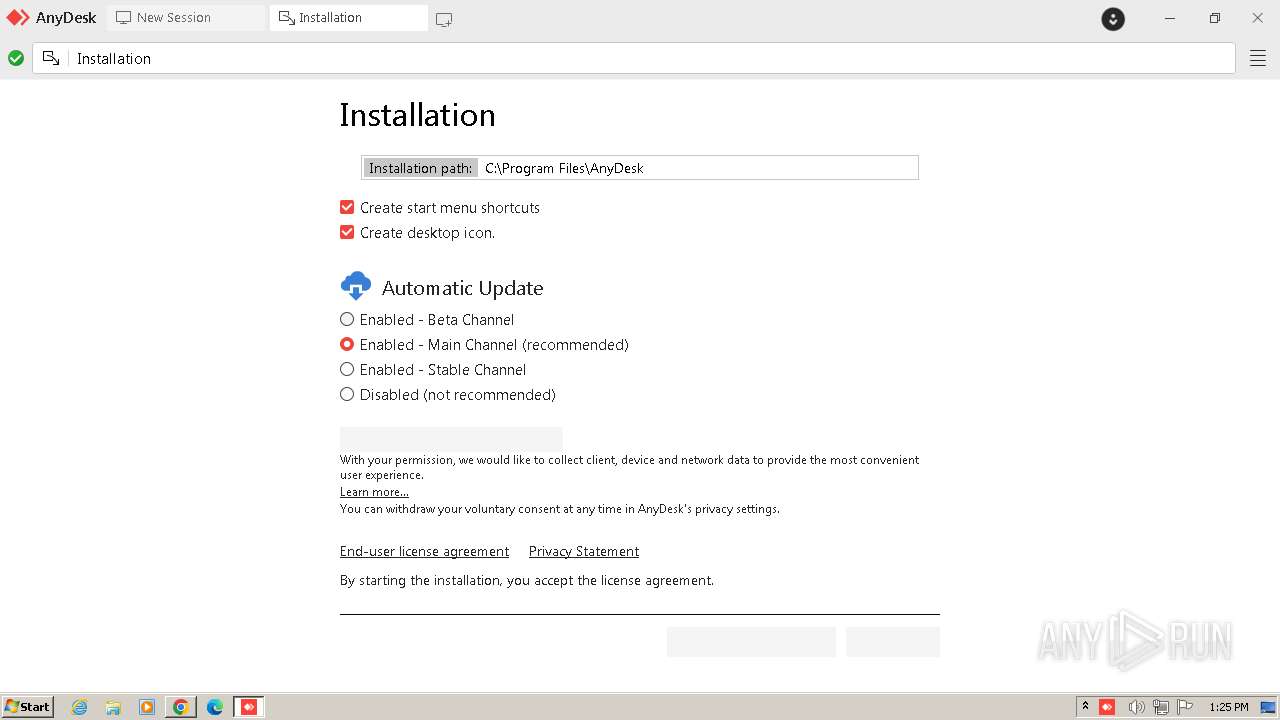Viewport: 1280px width, 720px height.
Task: Open End-user license agreement link
Action: click(x=424, y=552)
